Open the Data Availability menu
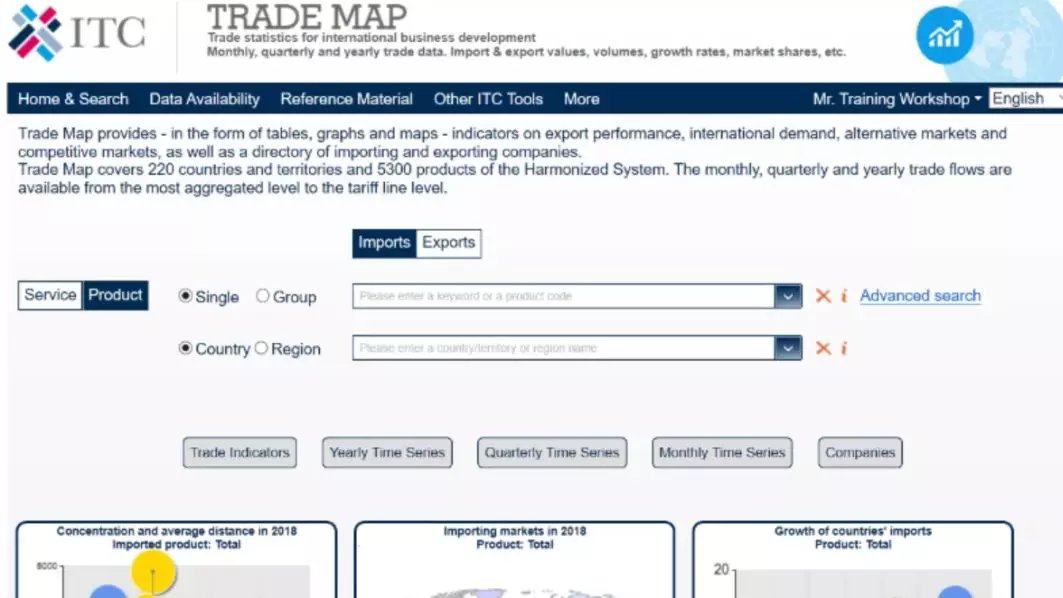Image resolution: width=1063 pixels, height=598 pixels. tap(204, 99)
